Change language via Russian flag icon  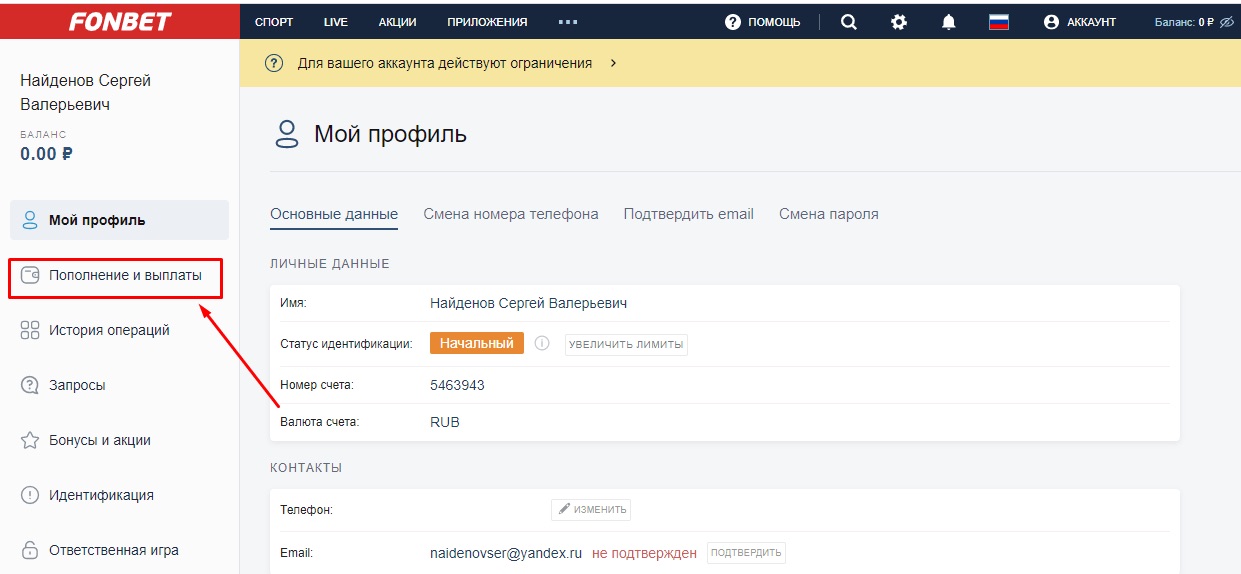(x=999, y=22)
